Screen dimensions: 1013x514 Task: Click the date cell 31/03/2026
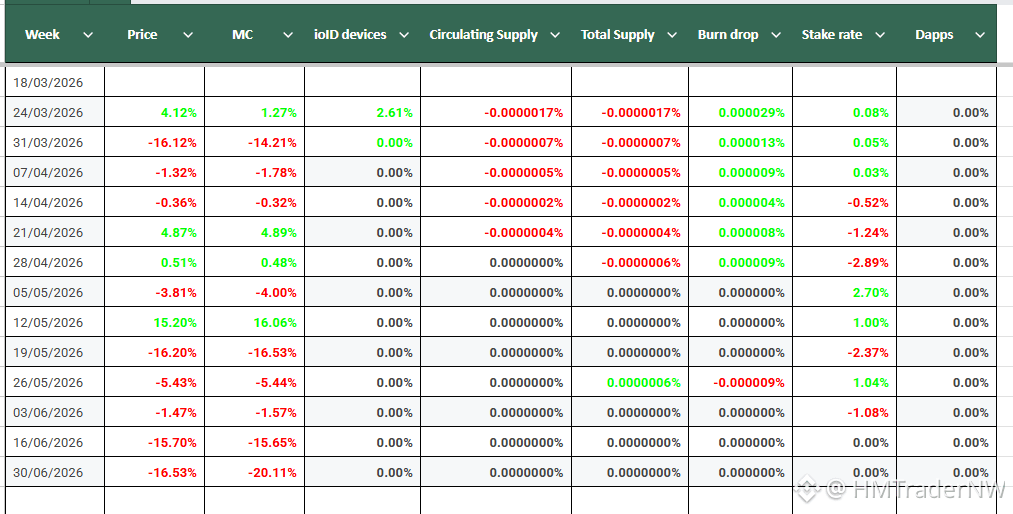coord(55,142)
